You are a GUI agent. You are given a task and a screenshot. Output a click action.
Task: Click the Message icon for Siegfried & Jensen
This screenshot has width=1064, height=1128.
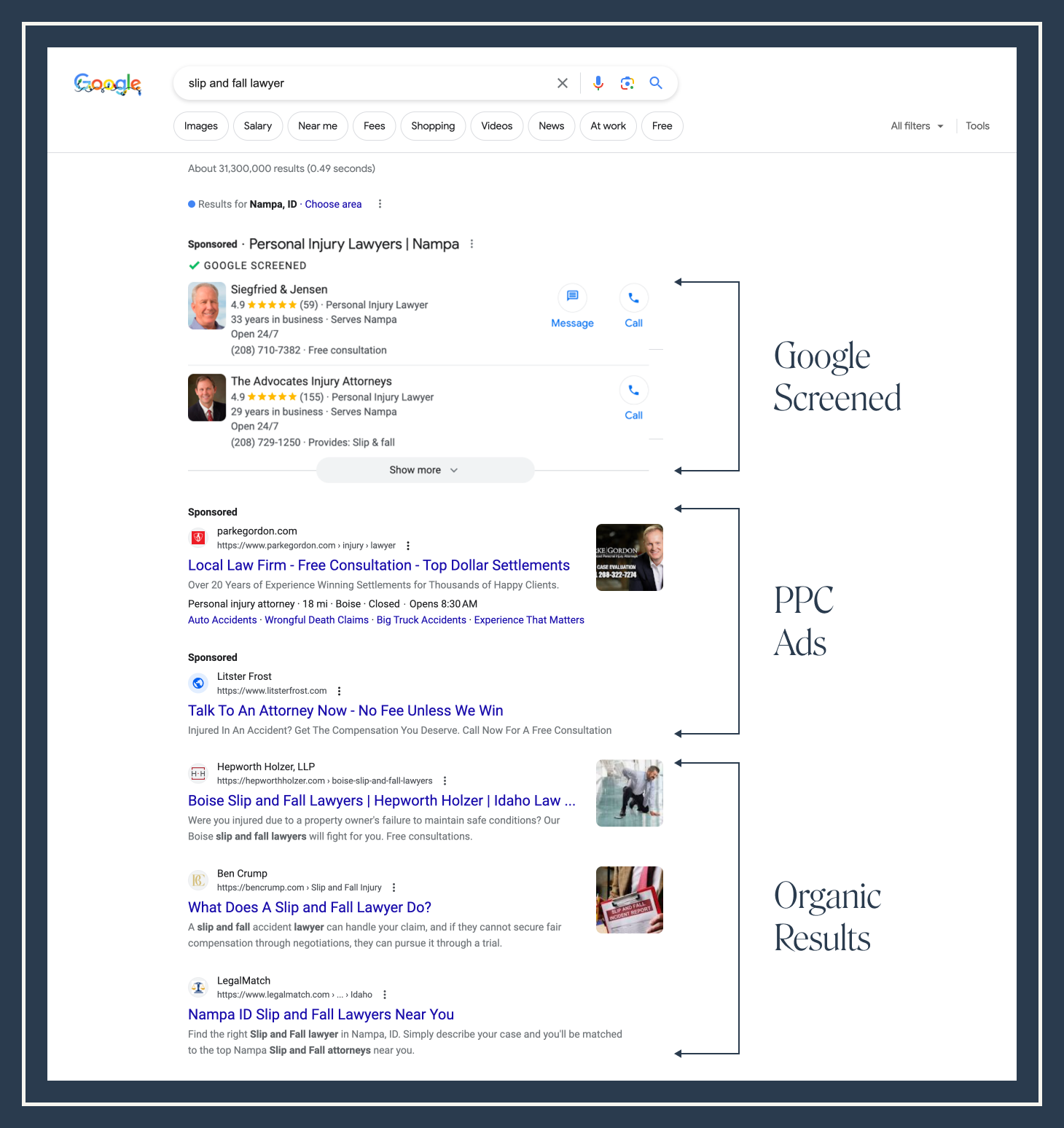point(572,298)
